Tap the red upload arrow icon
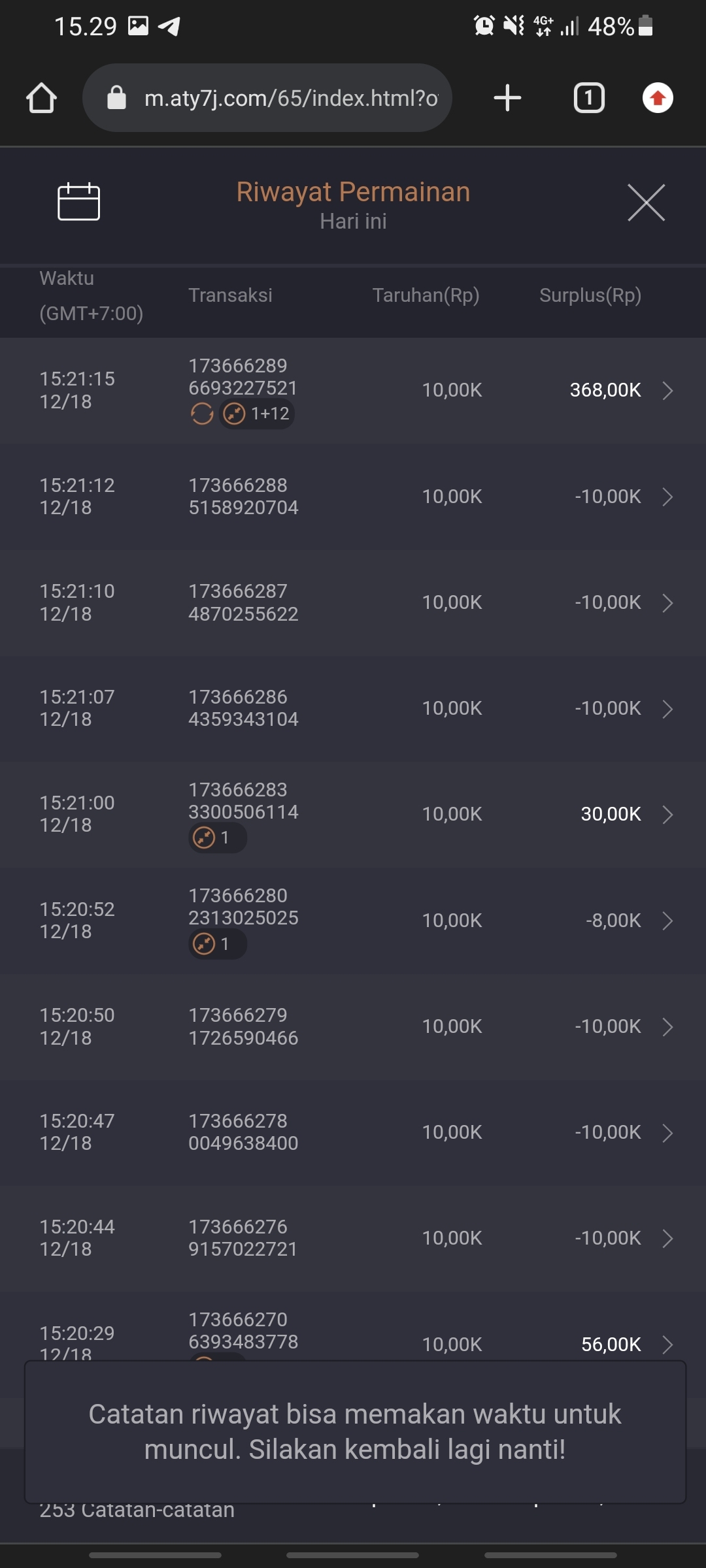 point(658,98)
